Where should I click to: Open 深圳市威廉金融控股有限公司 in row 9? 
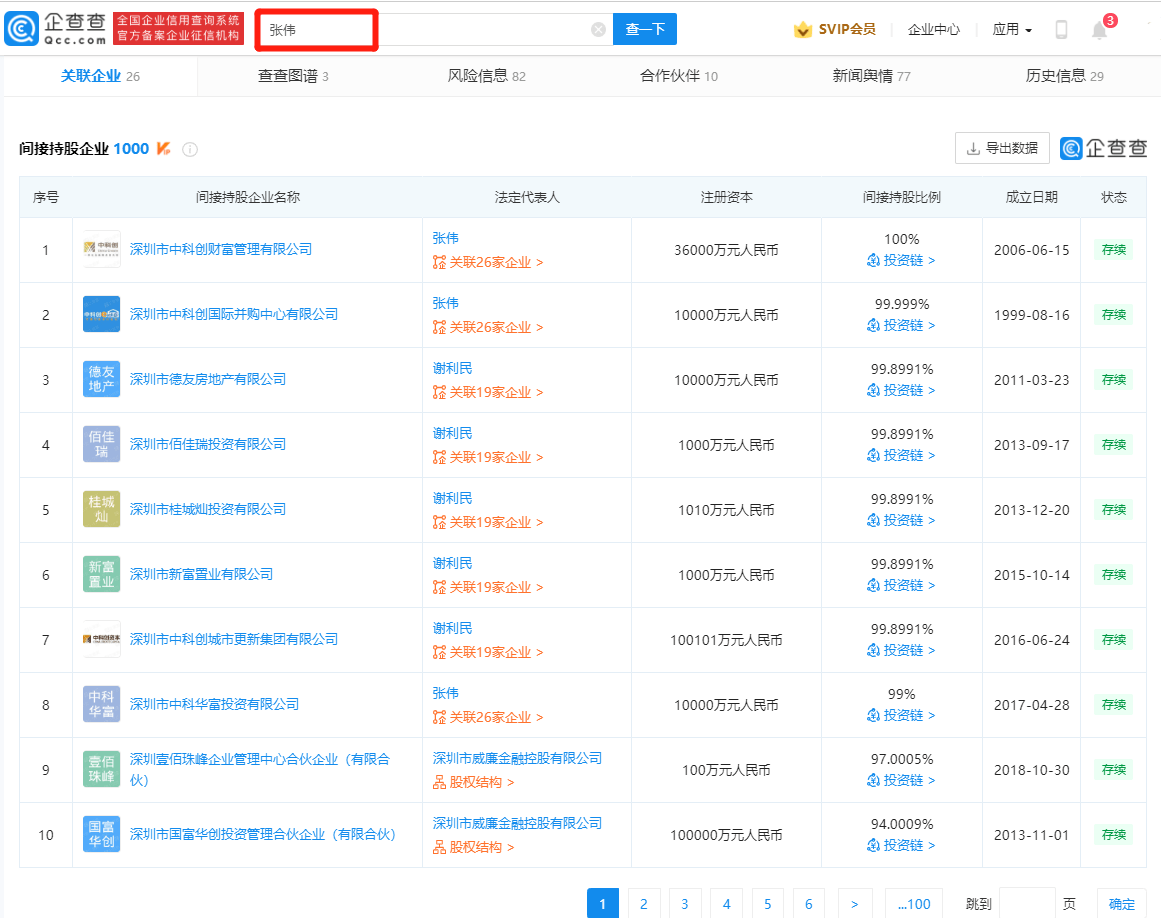point(517,758)
